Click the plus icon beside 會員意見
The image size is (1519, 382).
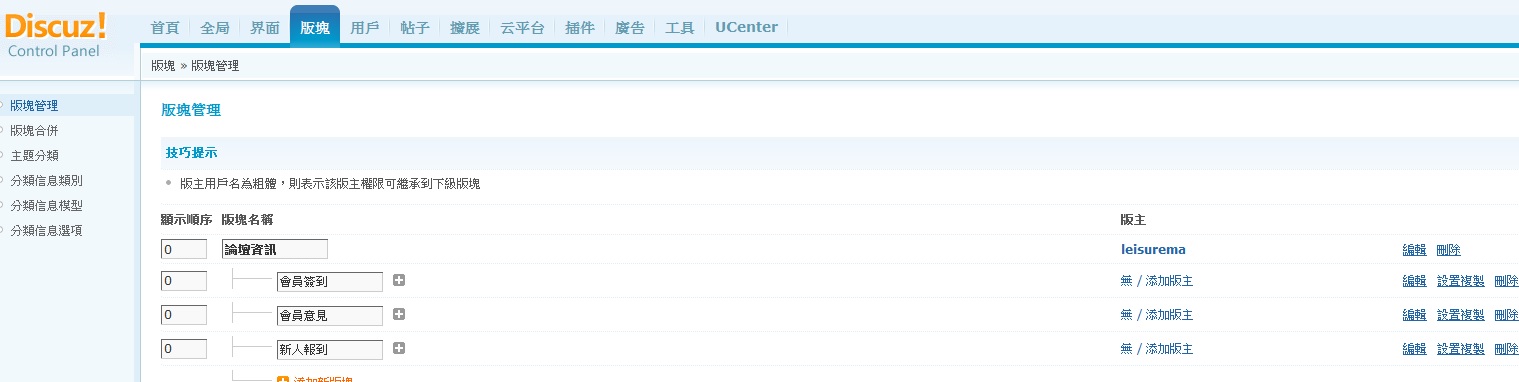399,315
